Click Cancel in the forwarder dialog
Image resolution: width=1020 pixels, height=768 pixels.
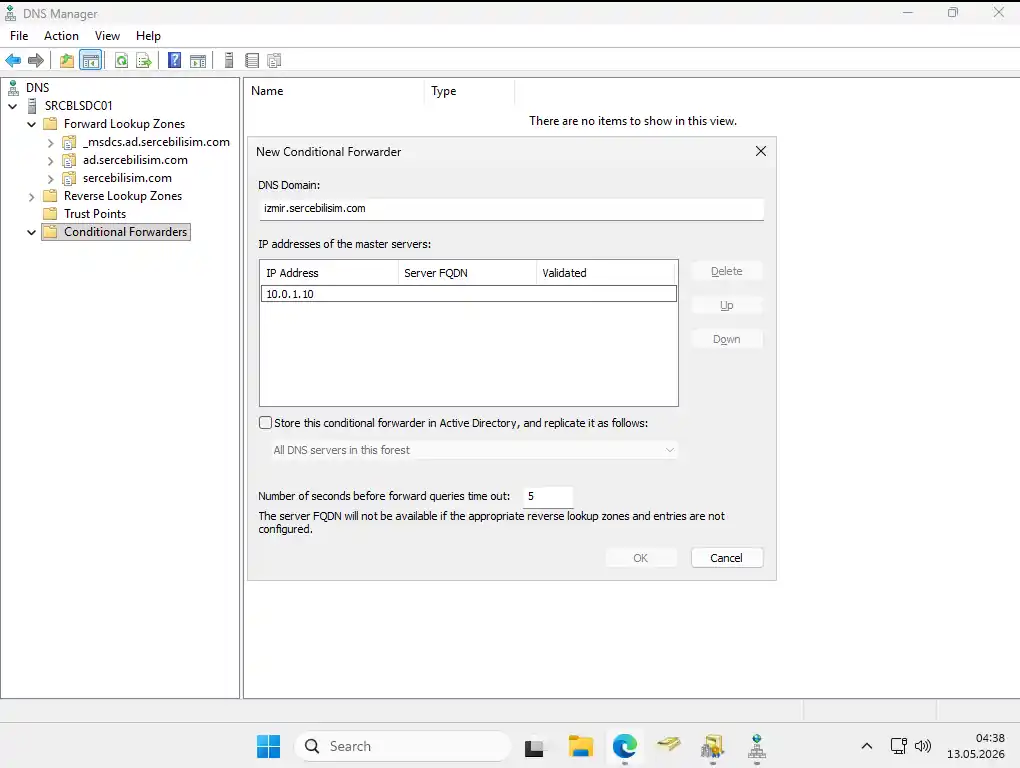727,558
